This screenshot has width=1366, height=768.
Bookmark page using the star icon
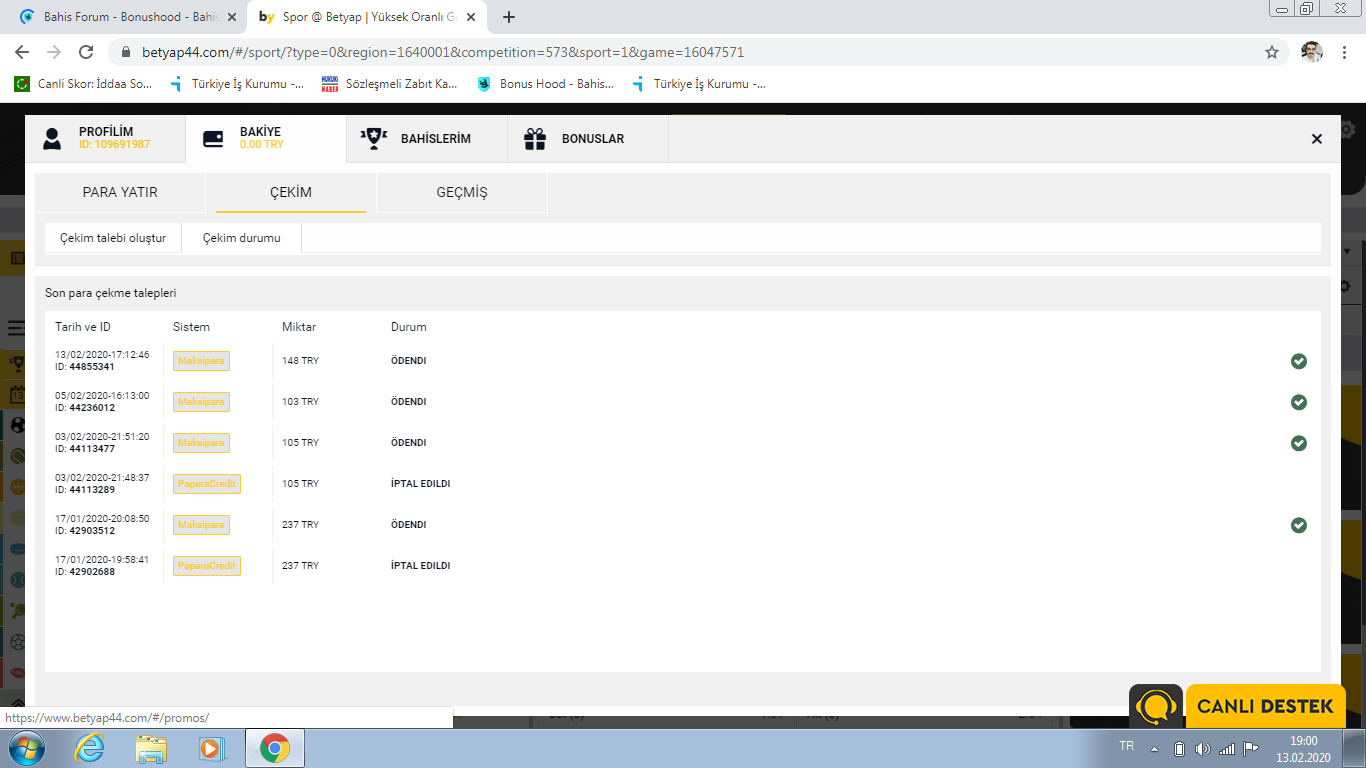pyautogui.click(x=1272, y=52)
